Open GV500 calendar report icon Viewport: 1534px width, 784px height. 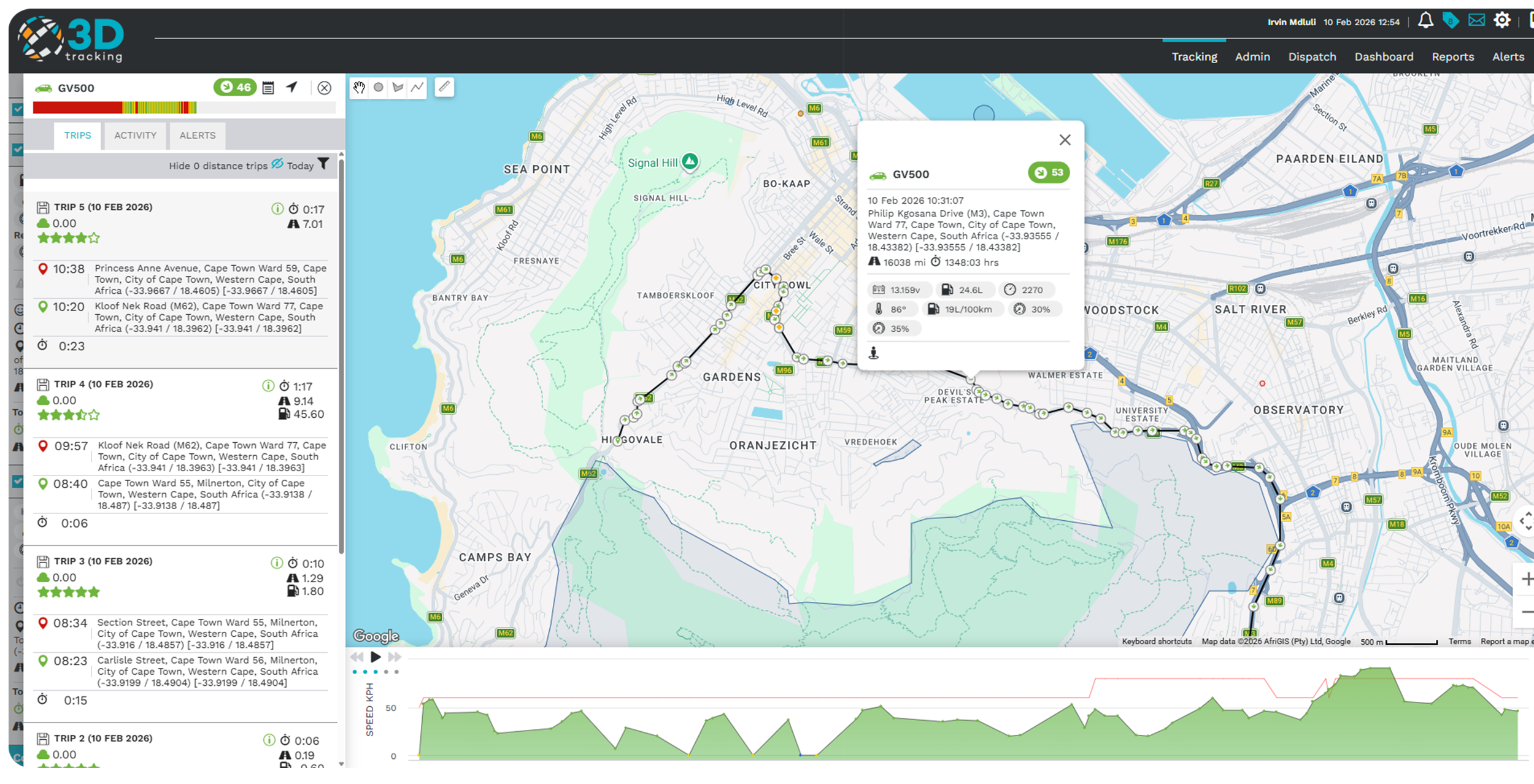coord(268,88)
